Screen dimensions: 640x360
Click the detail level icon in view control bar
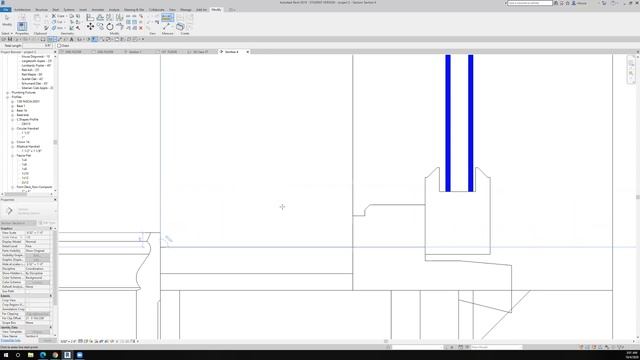click(x=80, y=341)
